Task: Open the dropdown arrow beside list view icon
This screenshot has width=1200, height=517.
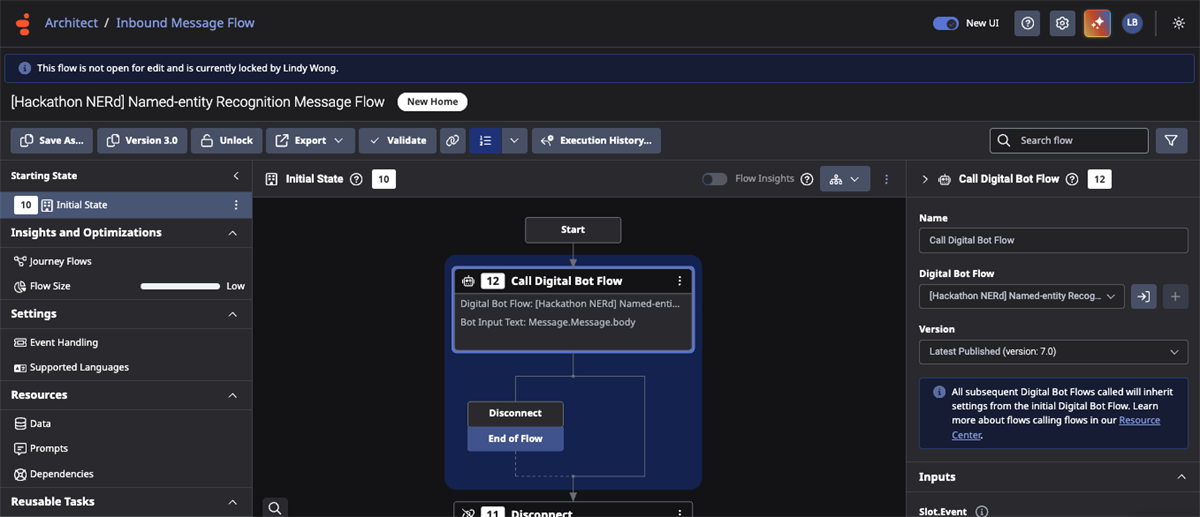Action: 514,141
